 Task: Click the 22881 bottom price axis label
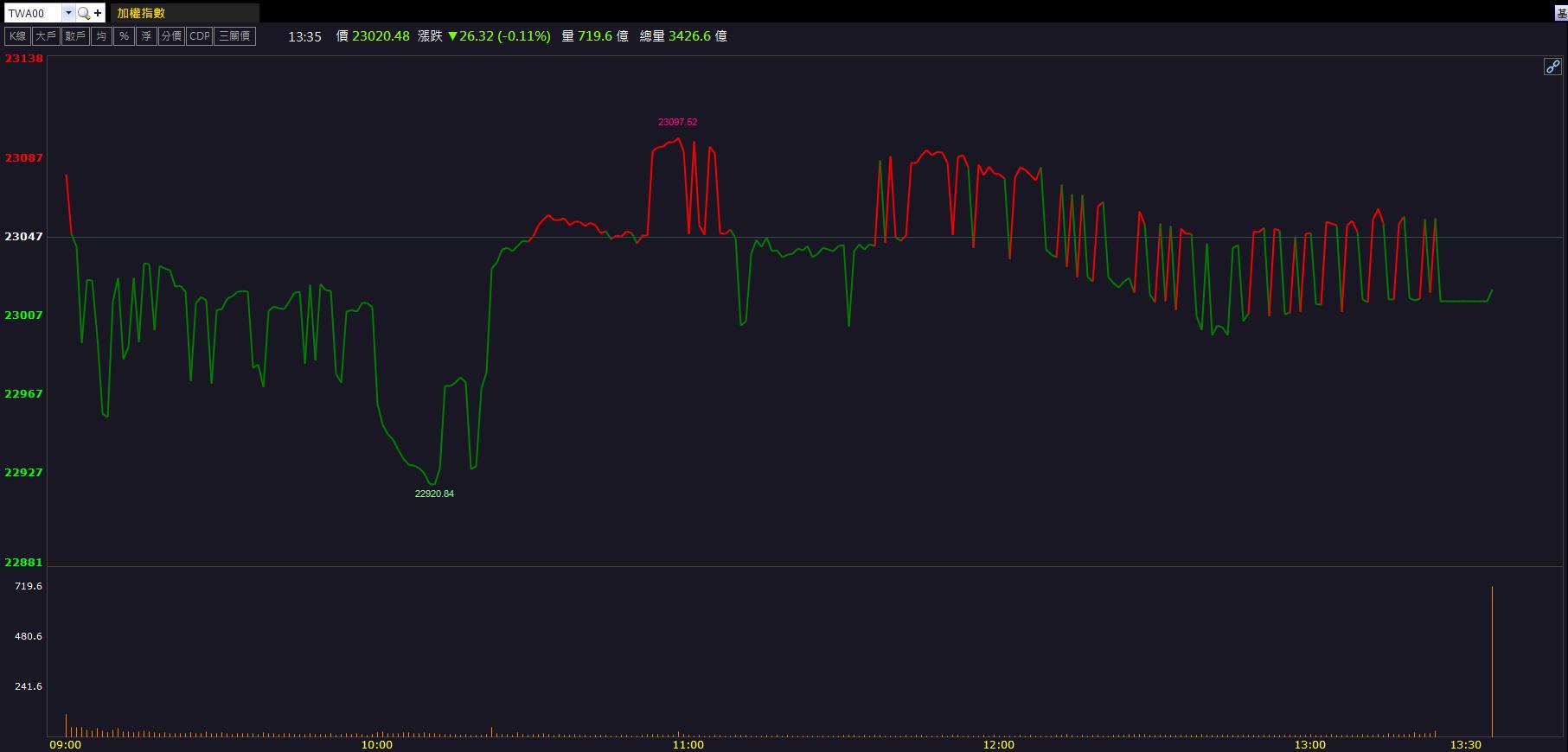[24, 563]
